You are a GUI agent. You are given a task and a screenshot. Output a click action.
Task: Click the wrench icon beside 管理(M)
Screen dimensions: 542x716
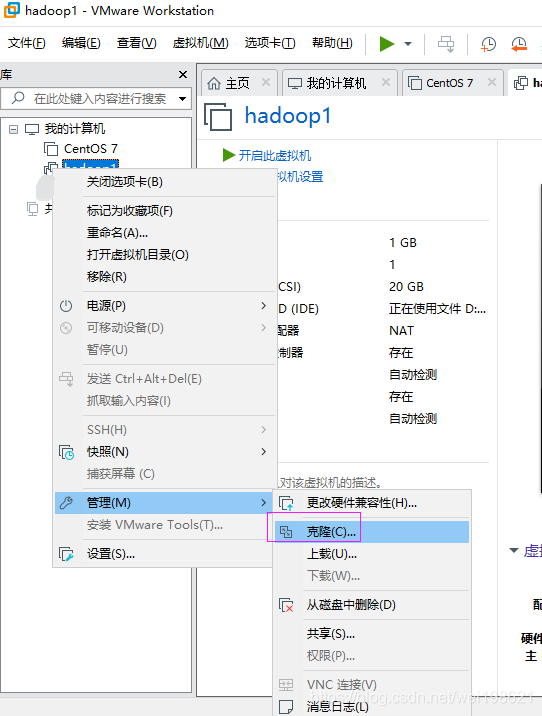[66, 503]
